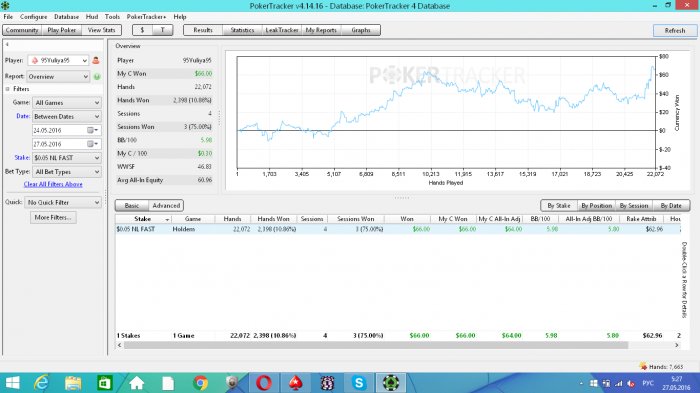This screenshot has height=393, width=700.
Task: Open the Bet Type dropdown
Action: pyautogui.click(x=67, y=171)
